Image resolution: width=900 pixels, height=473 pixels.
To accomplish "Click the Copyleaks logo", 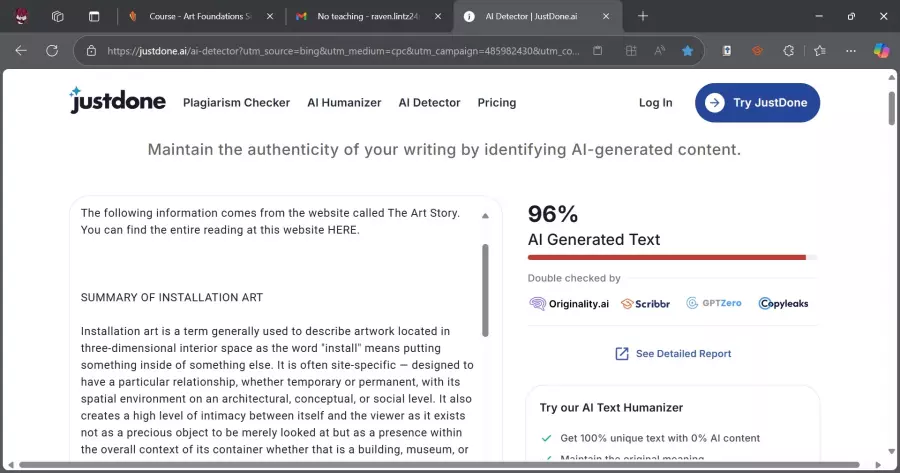I will pyautogui.click(x=783, y=303).
